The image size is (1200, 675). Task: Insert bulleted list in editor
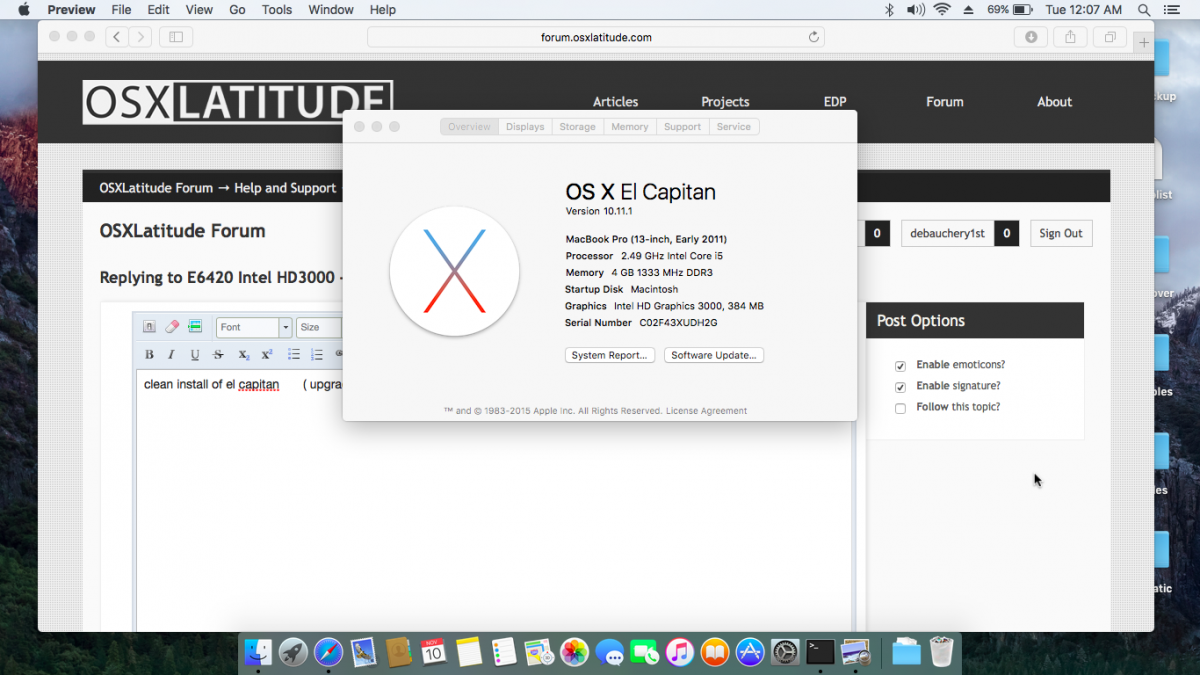(x=294, y=354)
